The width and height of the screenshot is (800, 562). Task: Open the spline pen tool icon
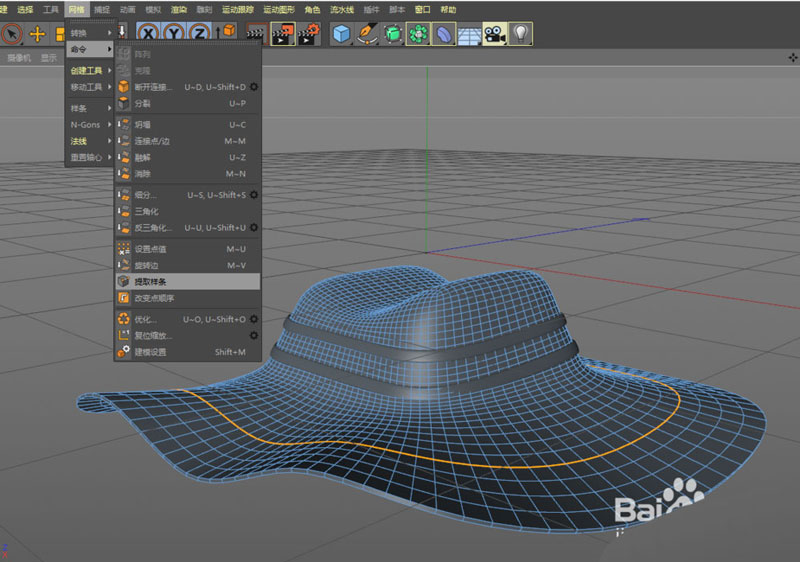367,34
